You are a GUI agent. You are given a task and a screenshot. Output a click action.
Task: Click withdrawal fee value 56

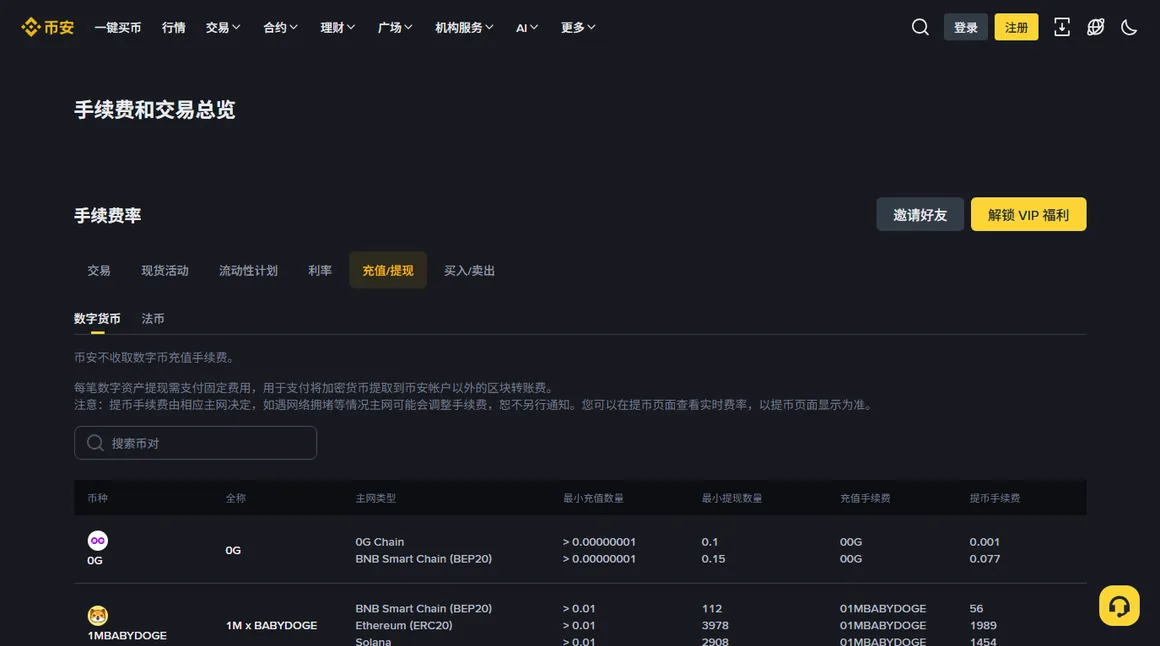(977, 609)
